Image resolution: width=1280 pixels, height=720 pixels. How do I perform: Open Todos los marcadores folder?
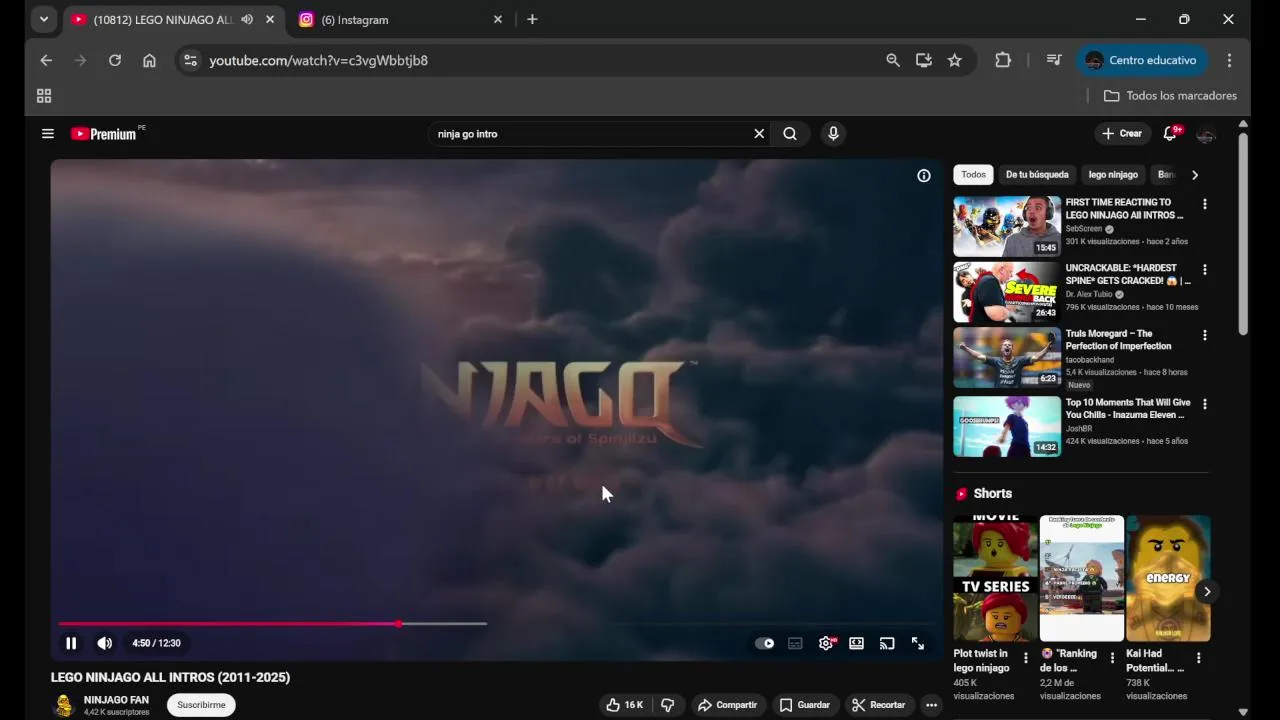[x=1170, y=96]
